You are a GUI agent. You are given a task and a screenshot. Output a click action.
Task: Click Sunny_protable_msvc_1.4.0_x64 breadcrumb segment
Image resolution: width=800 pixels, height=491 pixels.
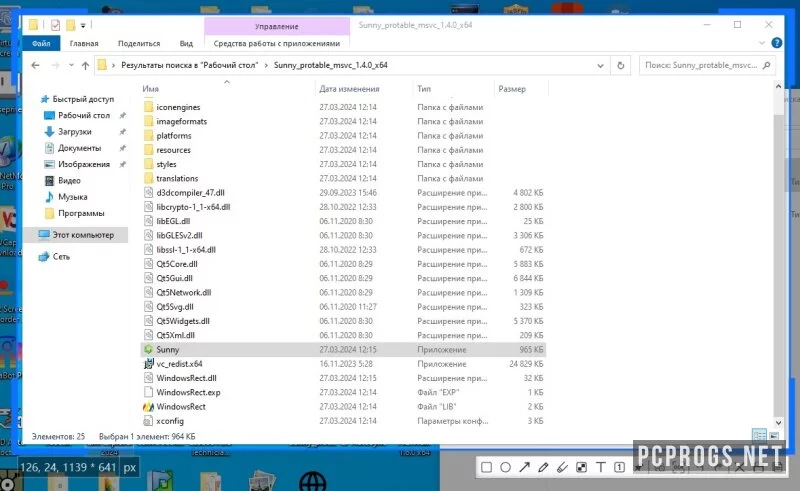331,65
